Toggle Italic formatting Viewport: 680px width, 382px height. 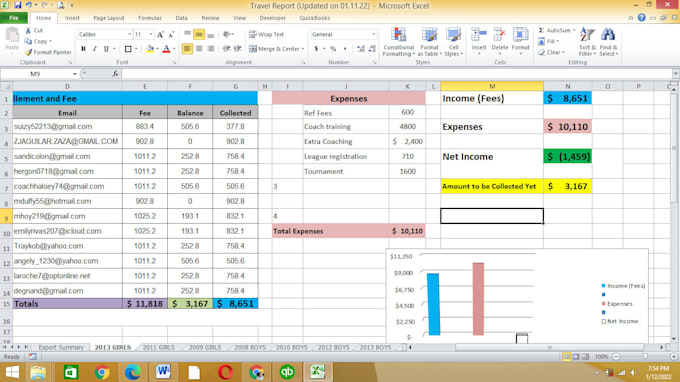(95, 49)
